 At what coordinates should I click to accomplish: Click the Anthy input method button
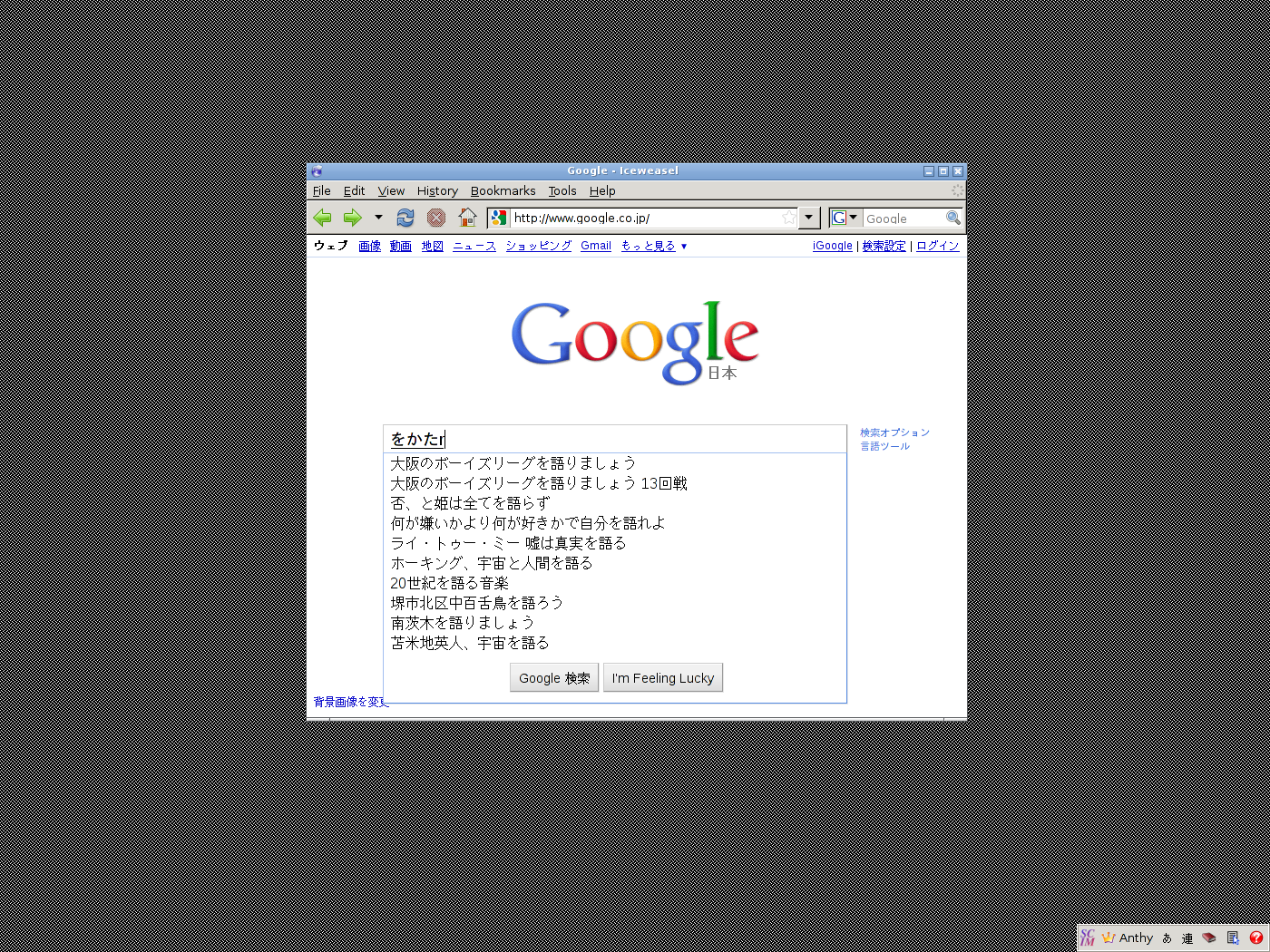tap(1128, 937)
